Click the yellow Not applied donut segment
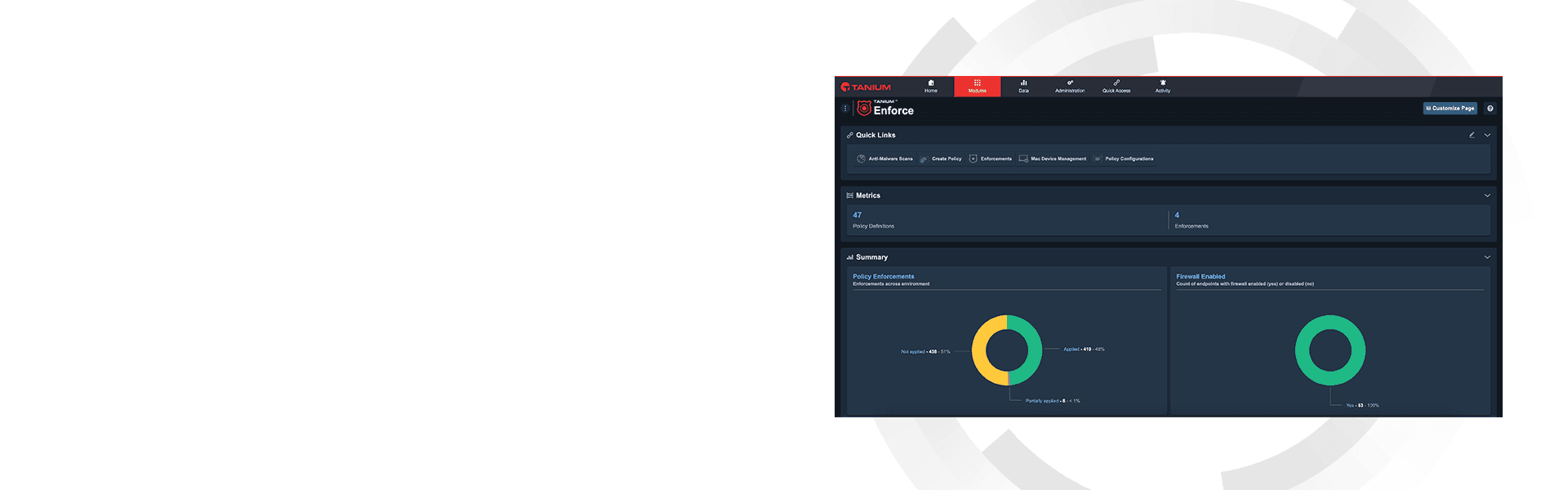Image resolution: width=1568 pixels, height=490 pixels. (x=979, y=350)
